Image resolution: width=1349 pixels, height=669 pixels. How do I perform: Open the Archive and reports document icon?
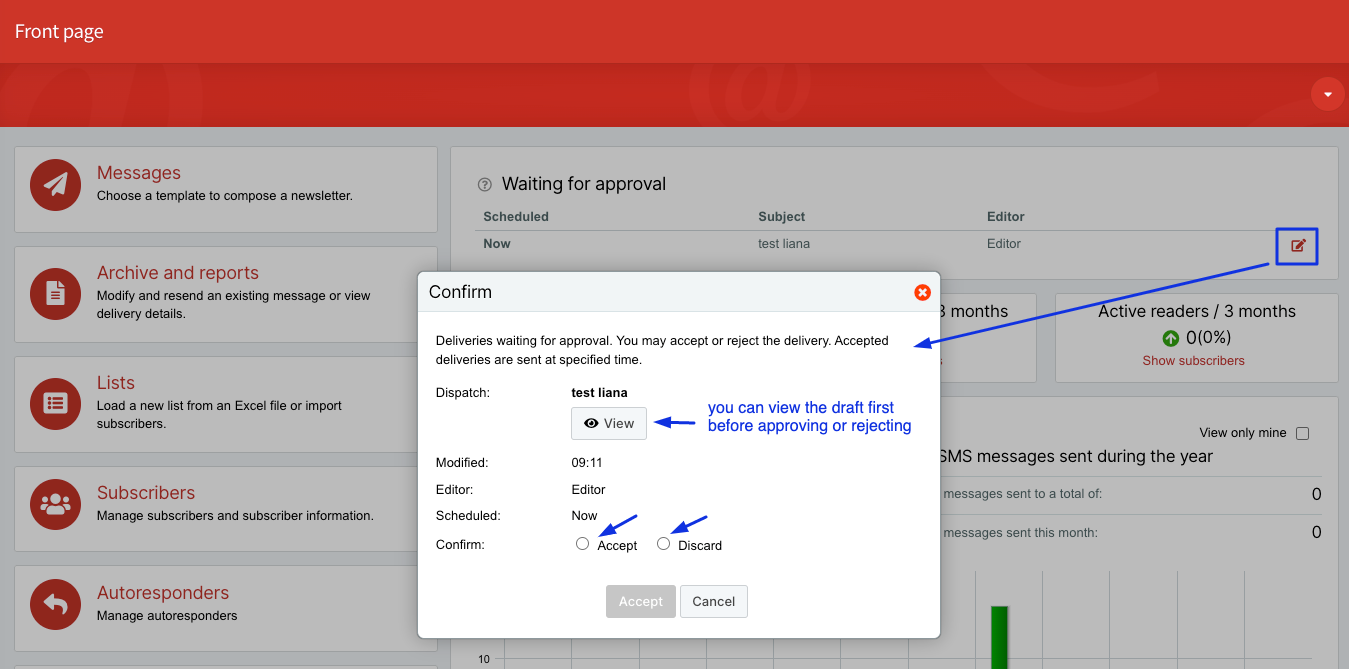[56, 293]
